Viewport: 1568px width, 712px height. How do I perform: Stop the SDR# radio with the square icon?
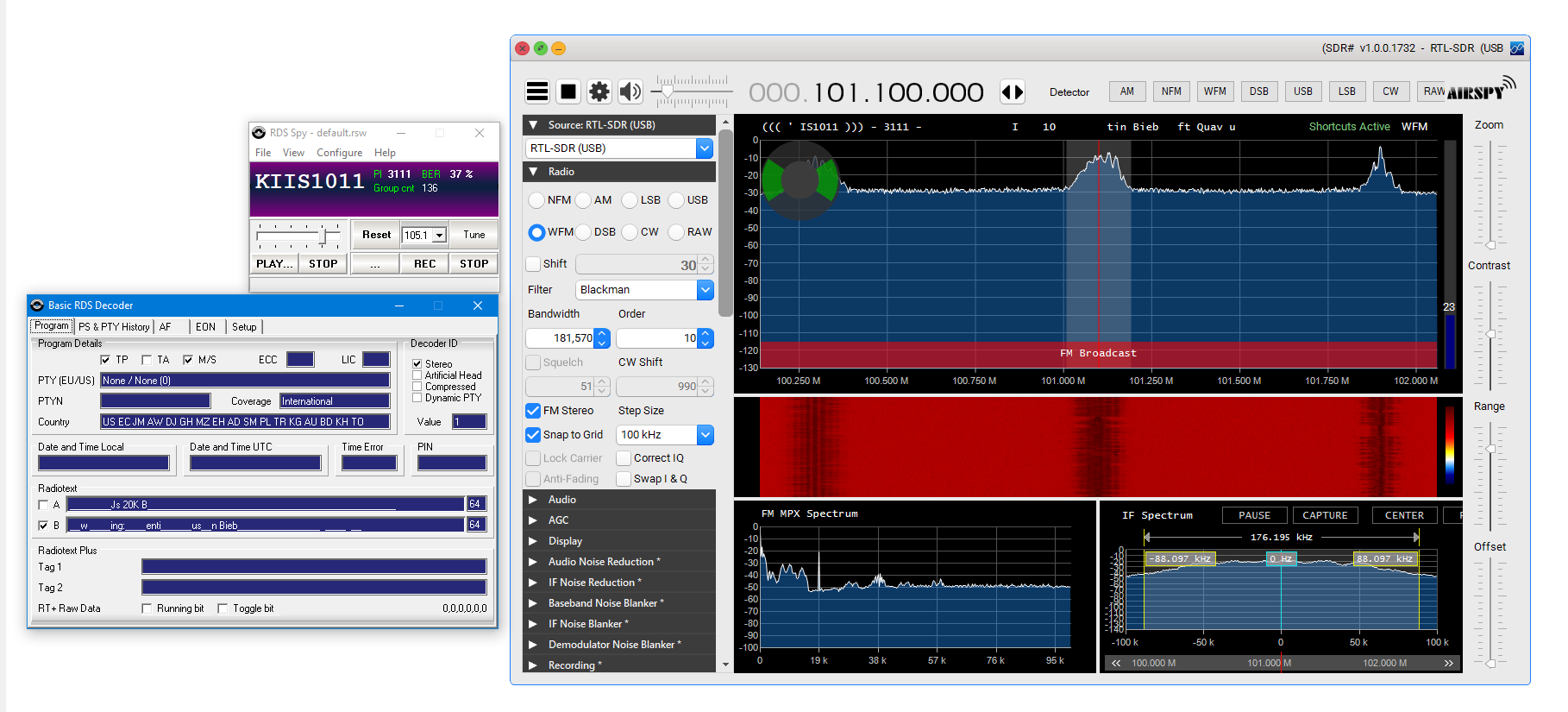tap(568, 91)
